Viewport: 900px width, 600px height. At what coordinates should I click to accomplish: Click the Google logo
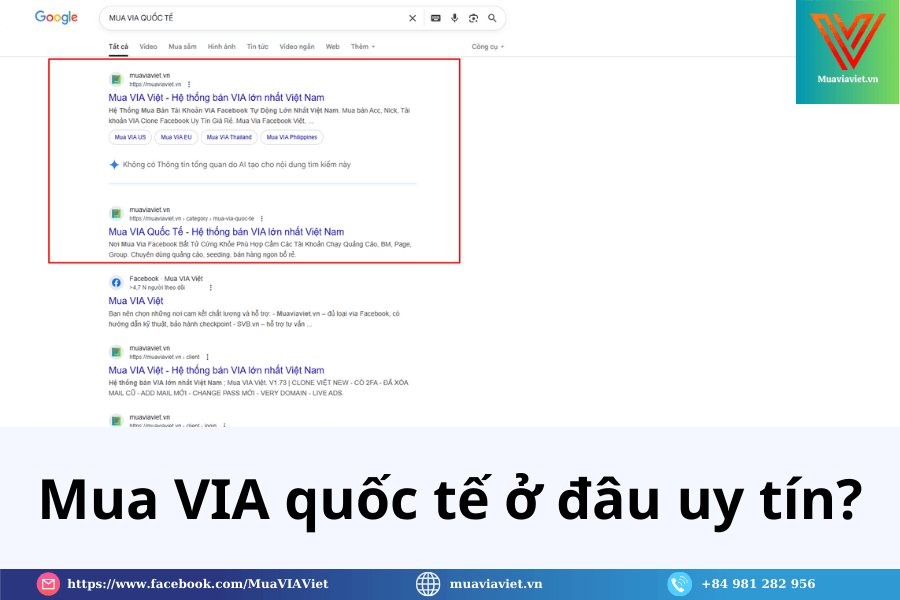point(56,17)
